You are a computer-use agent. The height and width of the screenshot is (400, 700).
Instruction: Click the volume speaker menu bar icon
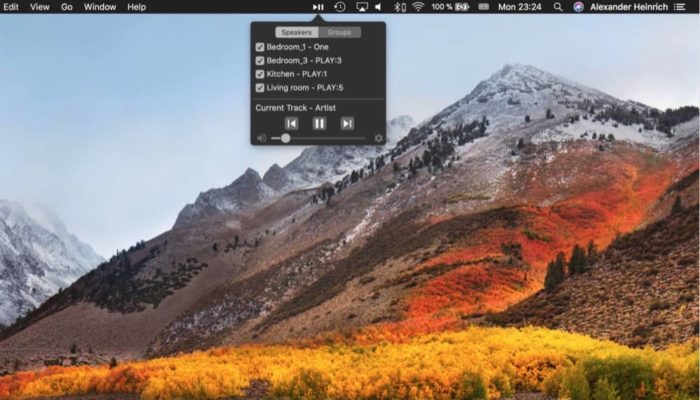378,7
